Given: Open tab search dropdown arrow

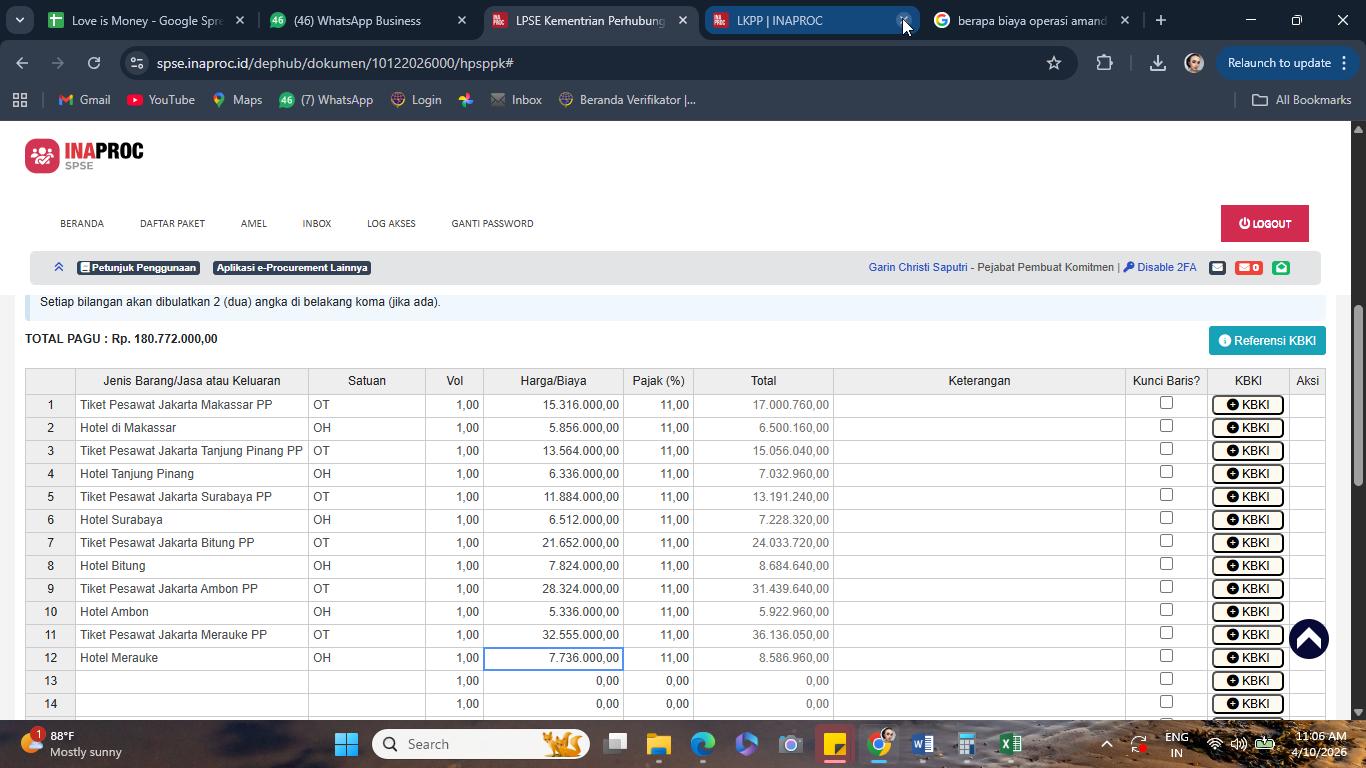Looking at the screenshot, I should (x=19, y=20).
